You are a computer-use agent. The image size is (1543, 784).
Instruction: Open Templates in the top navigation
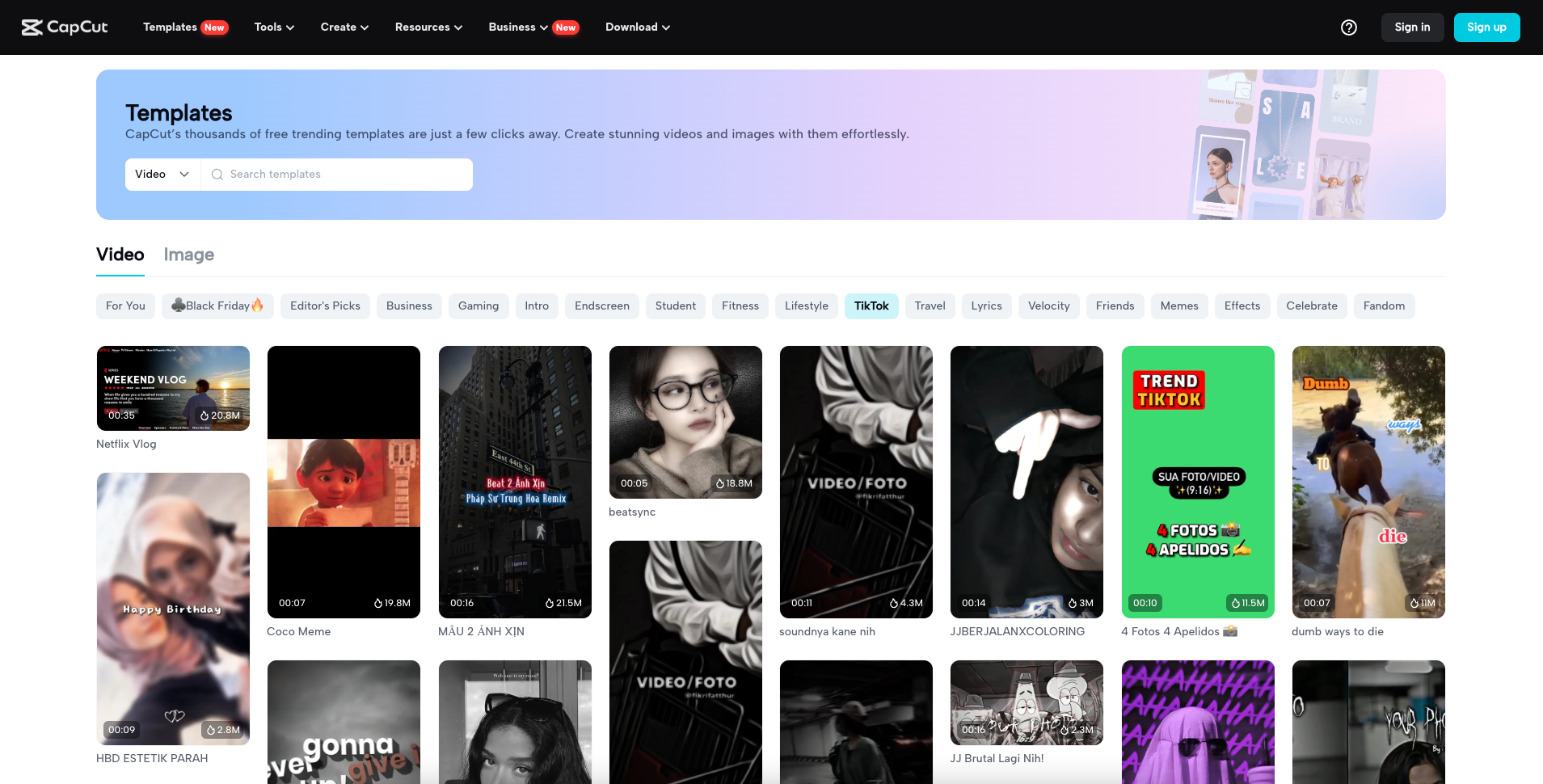tap(170, 27)
